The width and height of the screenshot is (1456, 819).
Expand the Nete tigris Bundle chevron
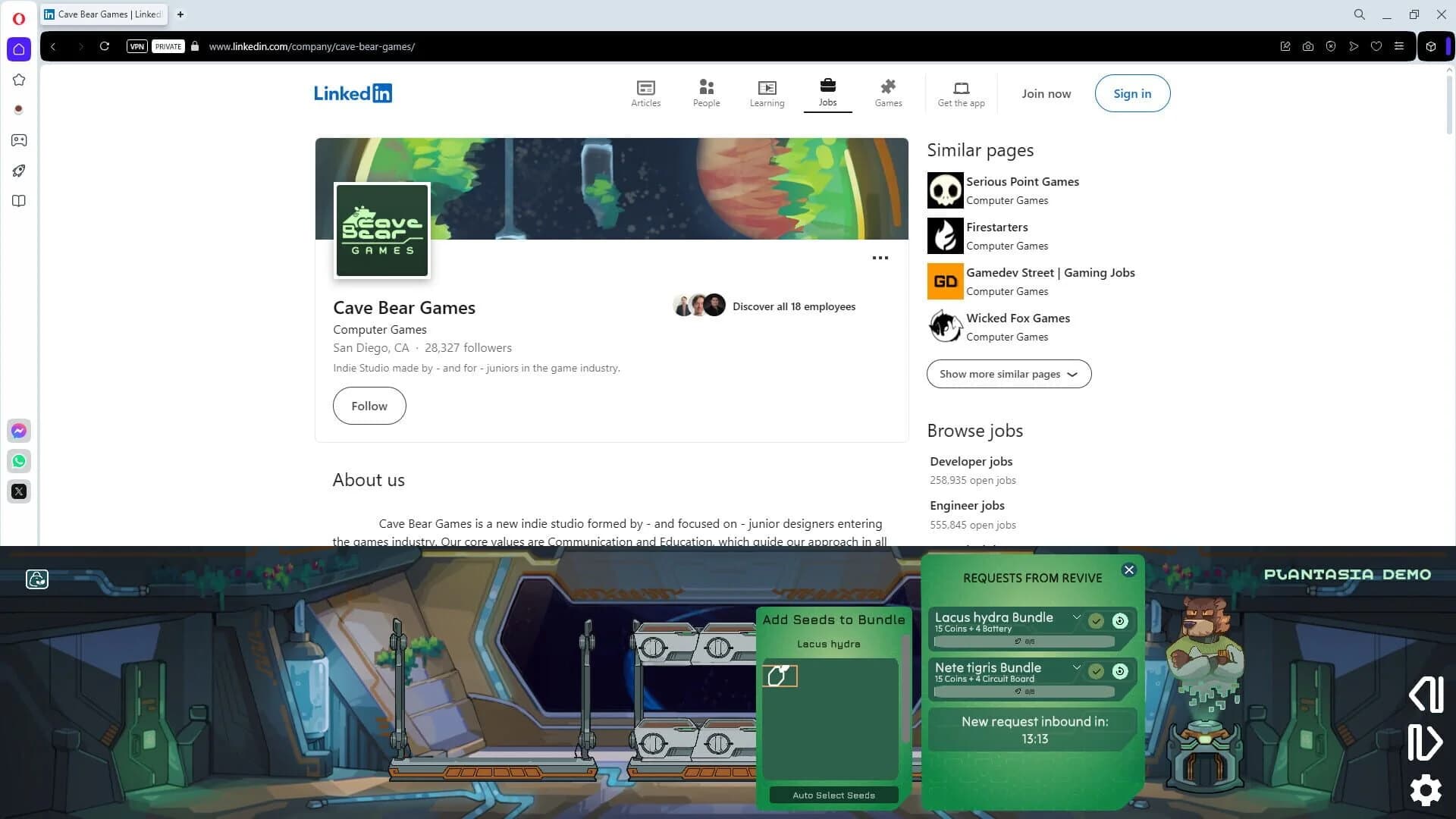pos(1076,668)
